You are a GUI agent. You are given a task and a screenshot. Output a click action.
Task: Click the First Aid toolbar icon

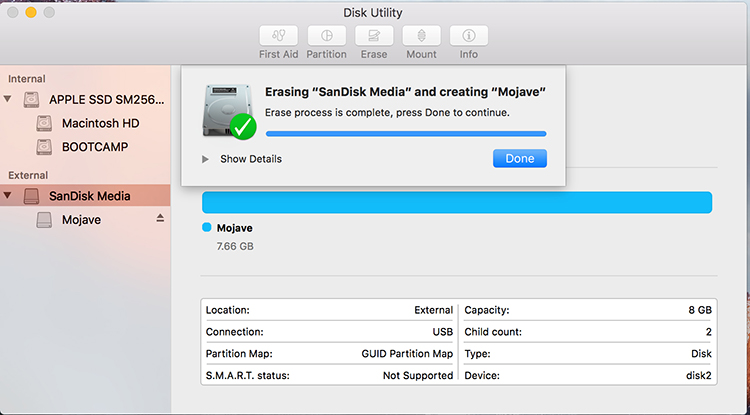pyautogui.click(x=277, y=36)
